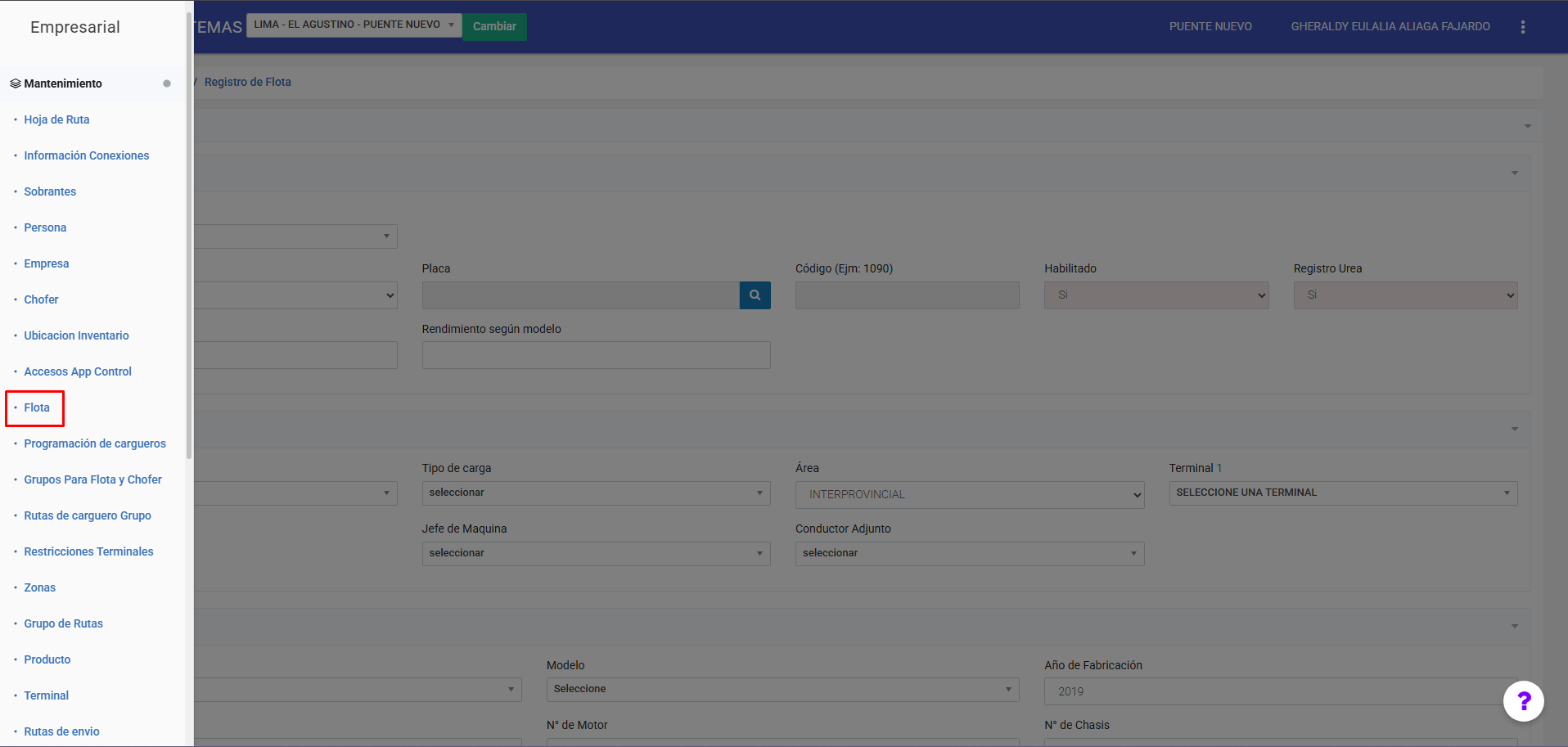1568x747 pixels.
Task: Go to Programación de cargueros
Action: [x=95, y=443]
